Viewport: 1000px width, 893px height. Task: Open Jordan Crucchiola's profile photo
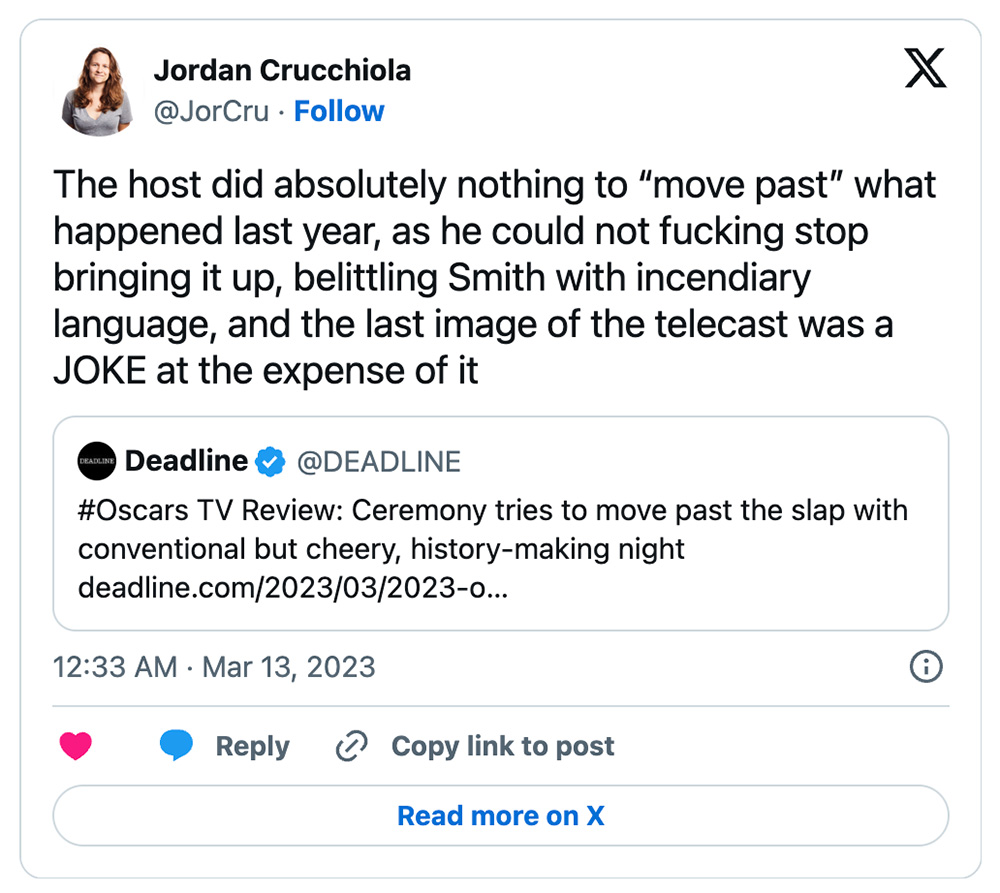tap(97, 91)
